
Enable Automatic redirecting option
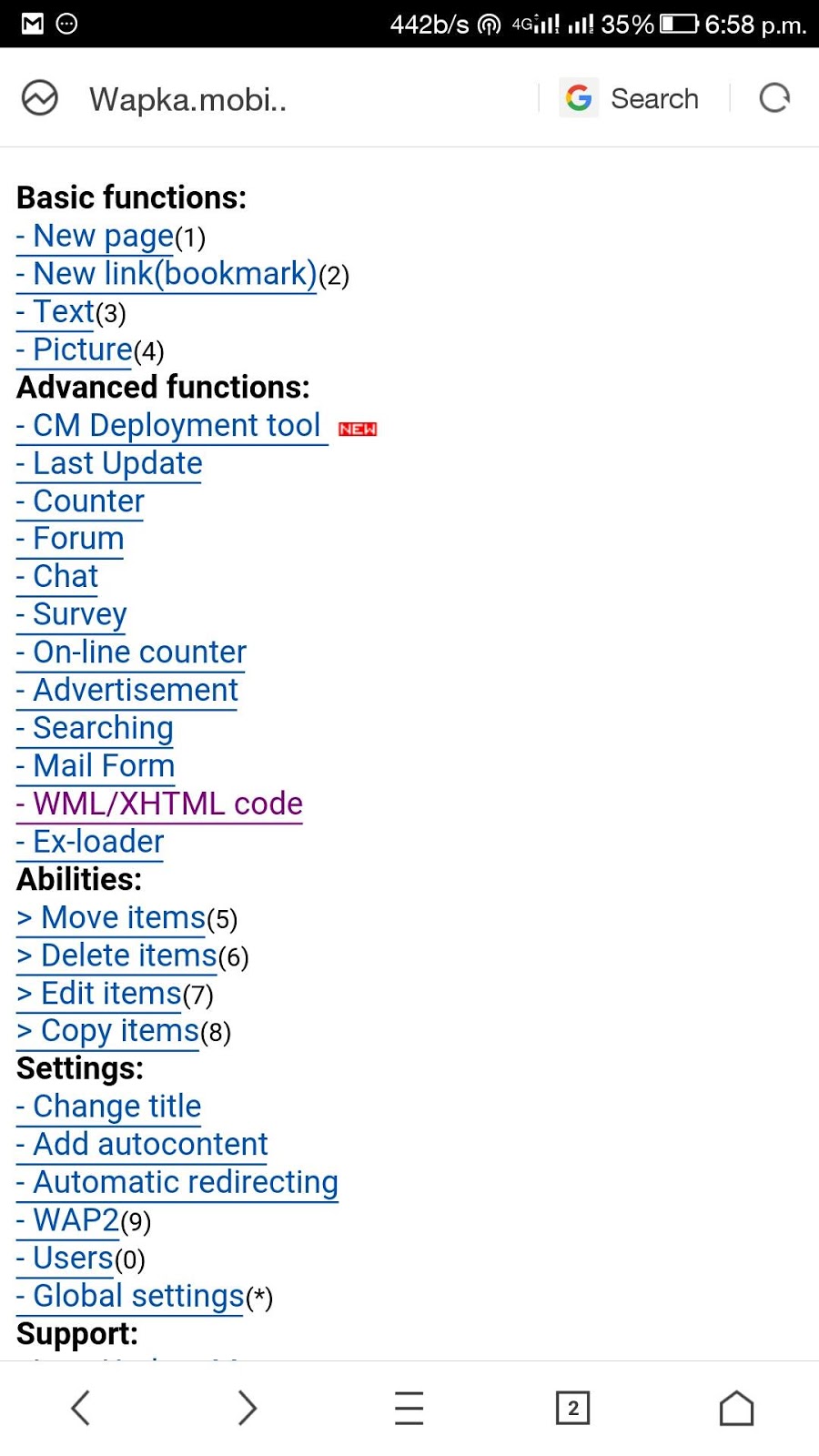pyautogui.click(x=177, y=1181)
